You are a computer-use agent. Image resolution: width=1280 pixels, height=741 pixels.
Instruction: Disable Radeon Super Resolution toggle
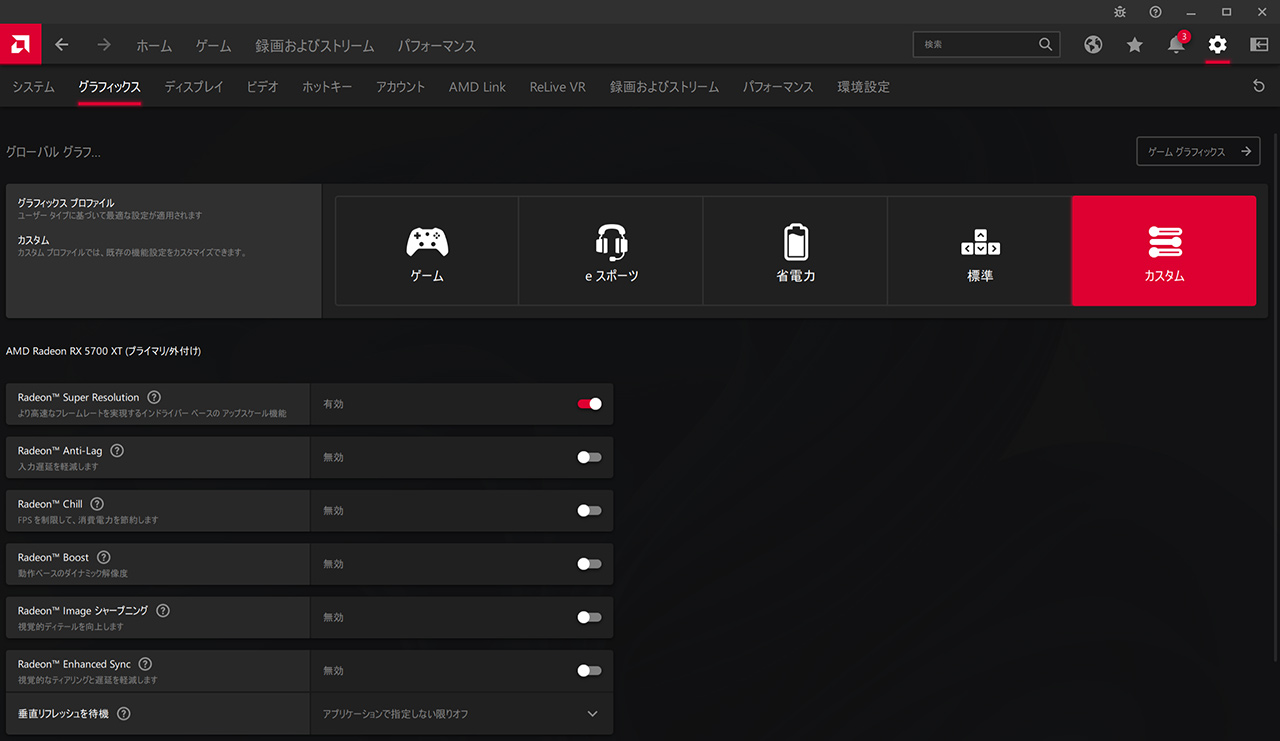click(590, 404)
